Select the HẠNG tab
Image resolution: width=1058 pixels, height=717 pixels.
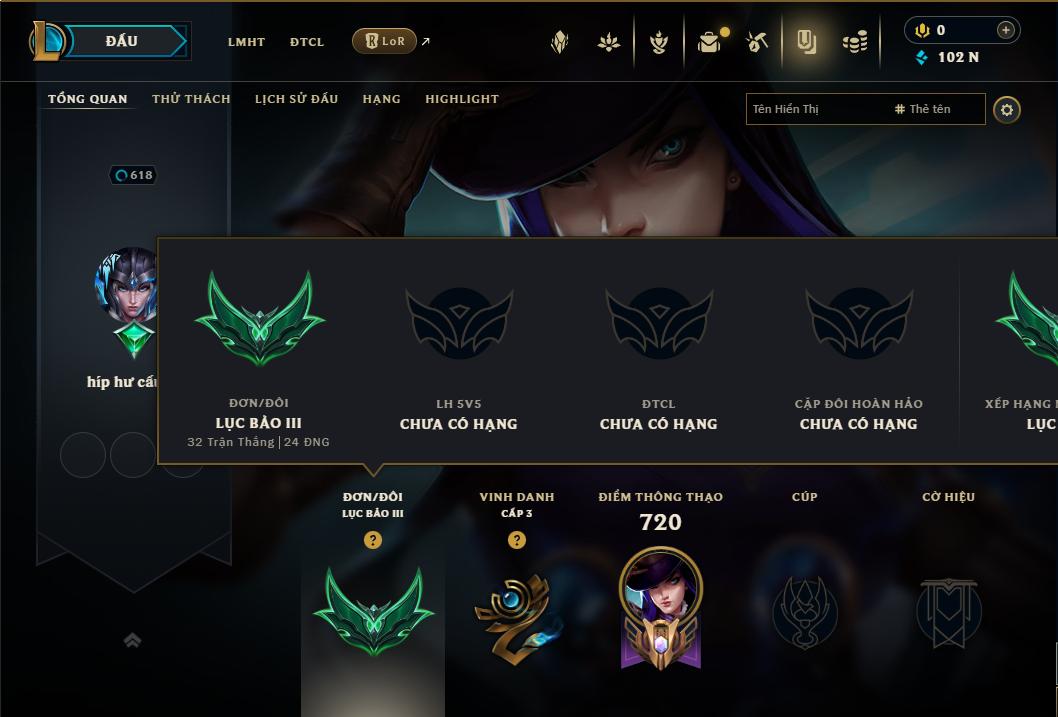381,98
